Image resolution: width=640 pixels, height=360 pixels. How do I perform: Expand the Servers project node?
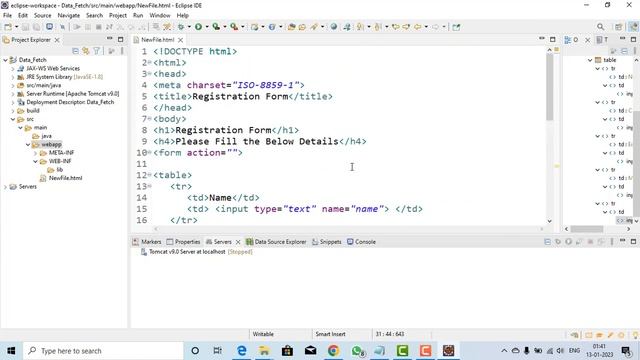click(5, 187)
